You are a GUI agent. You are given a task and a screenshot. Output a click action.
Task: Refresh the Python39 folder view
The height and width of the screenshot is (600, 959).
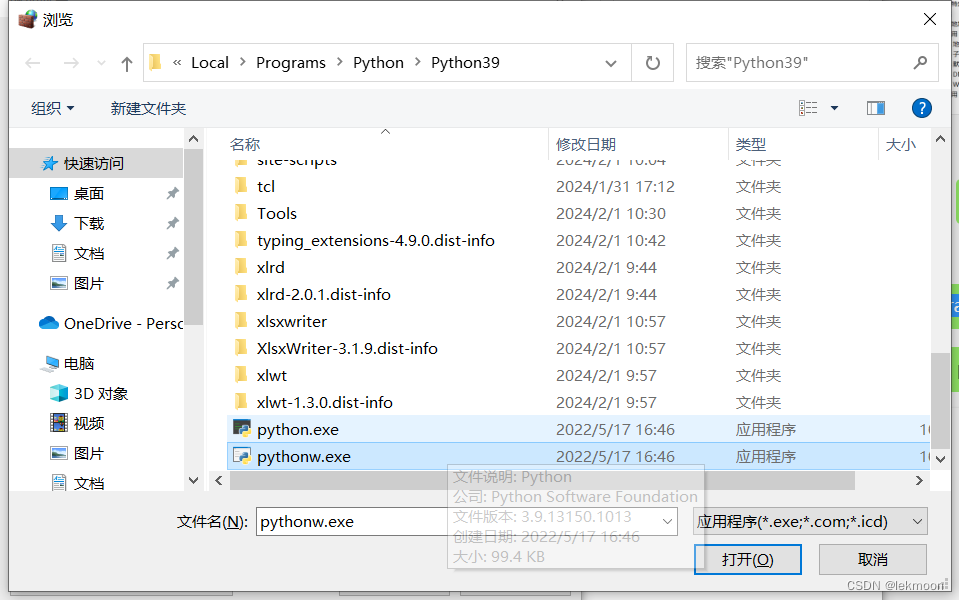[x=653, y=63]
